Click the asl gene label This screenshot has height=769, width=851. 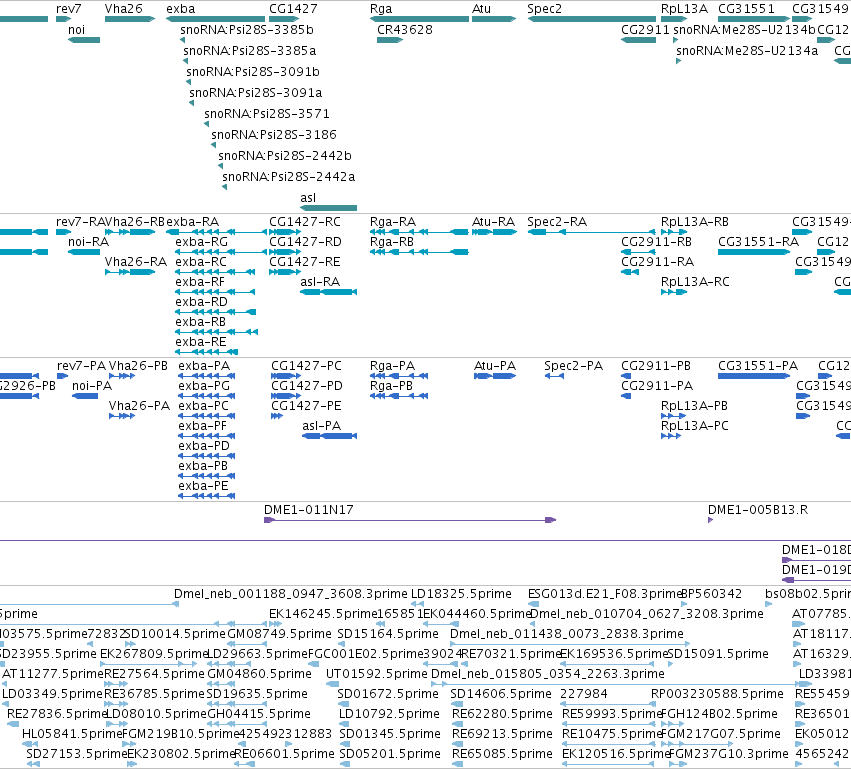coord(308,198)
